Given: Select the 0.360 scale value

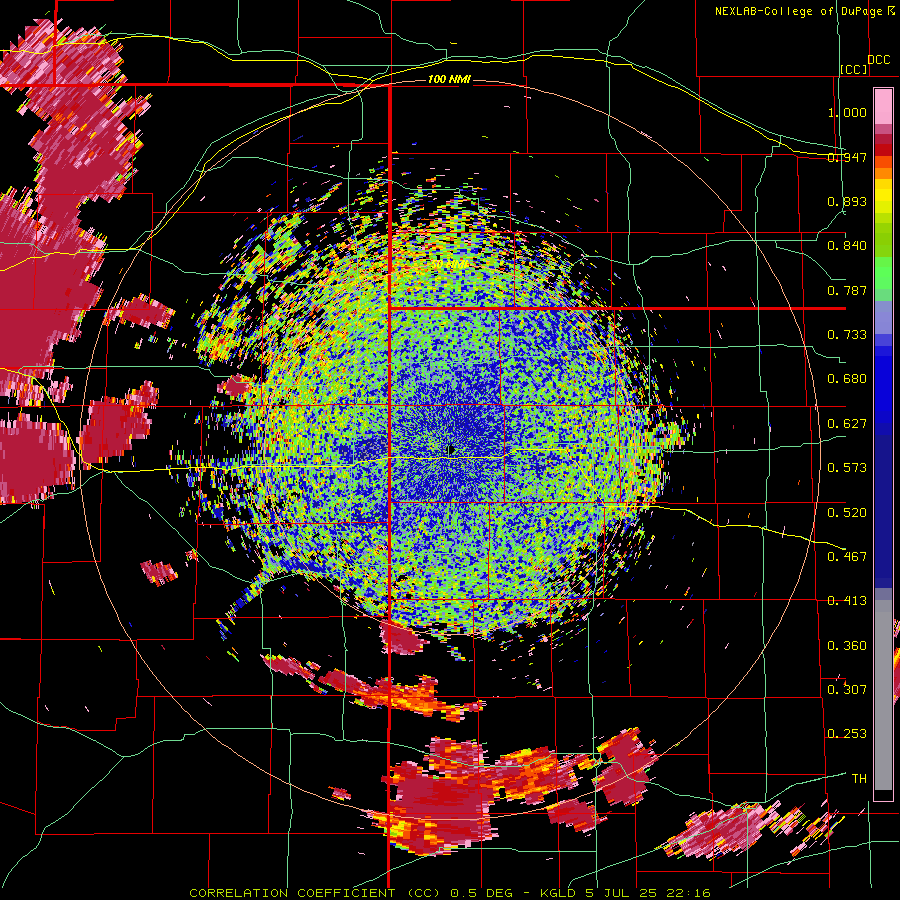Looking at the screenshot, I should (847, 646).
